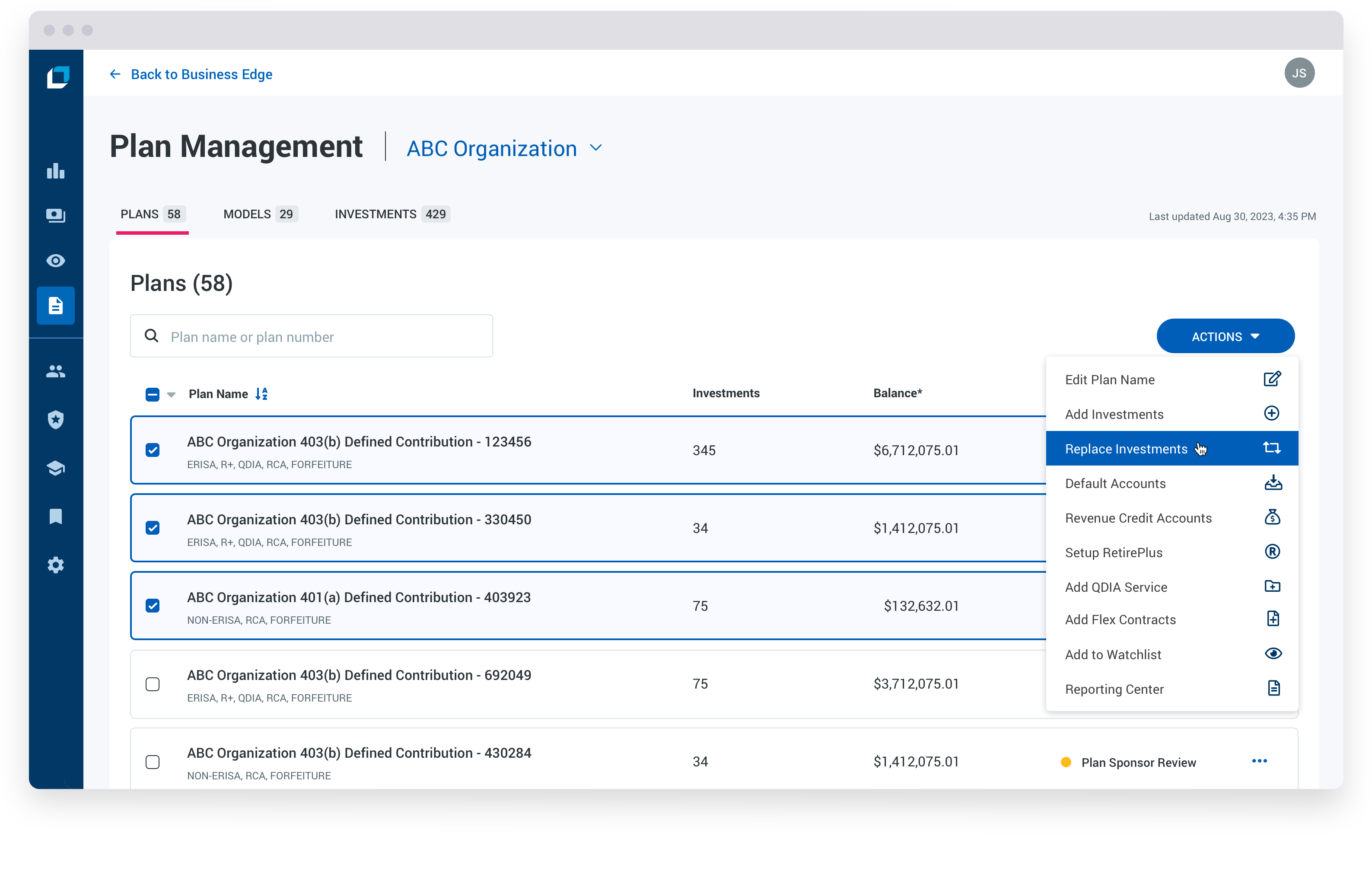This screenshot has height=871, width=1372.
Task: Open the people group sidebar icon
Action: [x=56, y=372]
